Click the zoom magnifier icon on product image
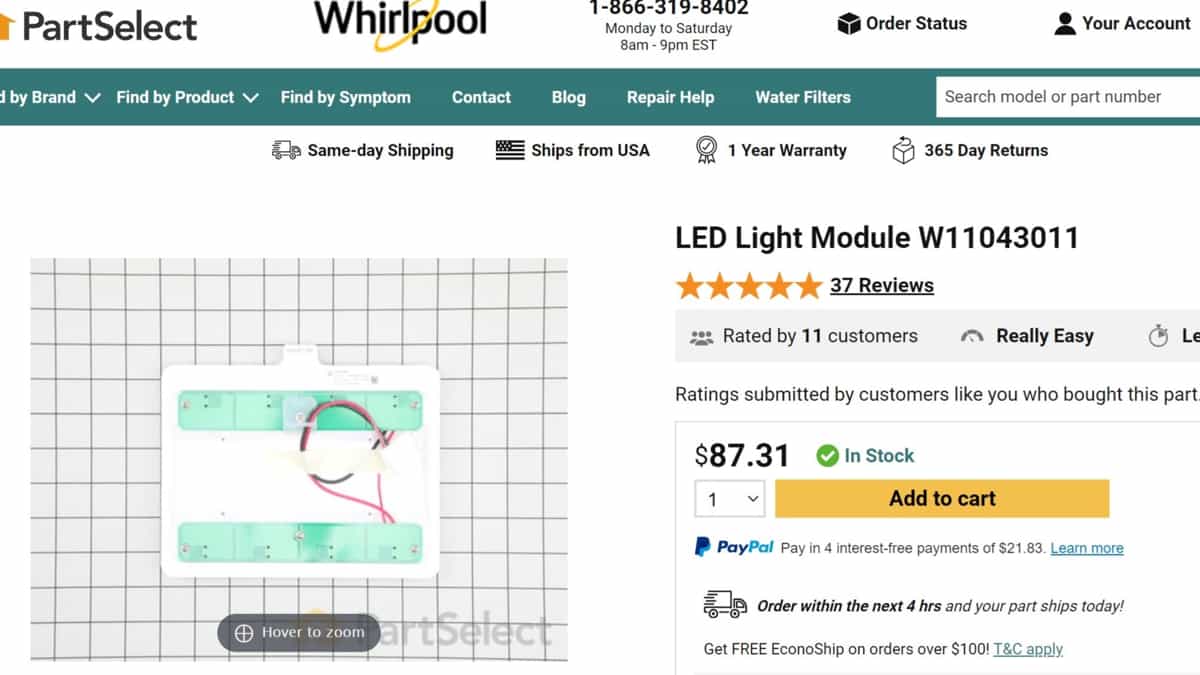The width and height of the screenshot is (1200, 675). 245,632
